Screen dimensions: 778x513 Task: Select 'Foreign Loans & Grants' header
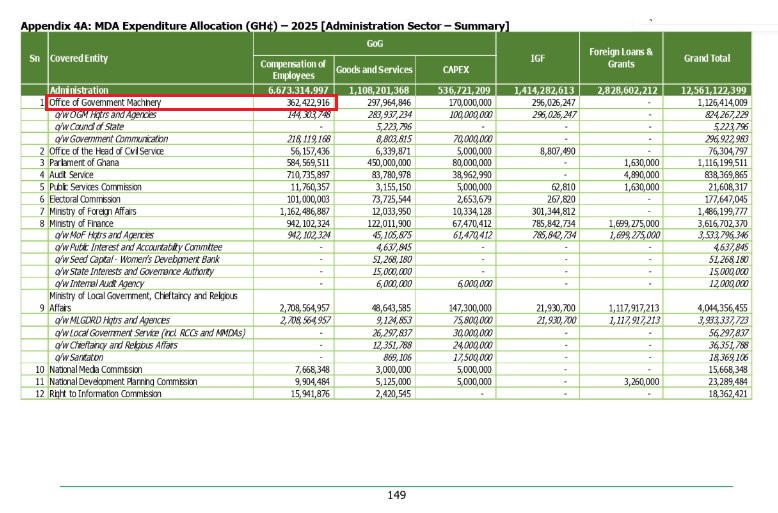point(621,58)
